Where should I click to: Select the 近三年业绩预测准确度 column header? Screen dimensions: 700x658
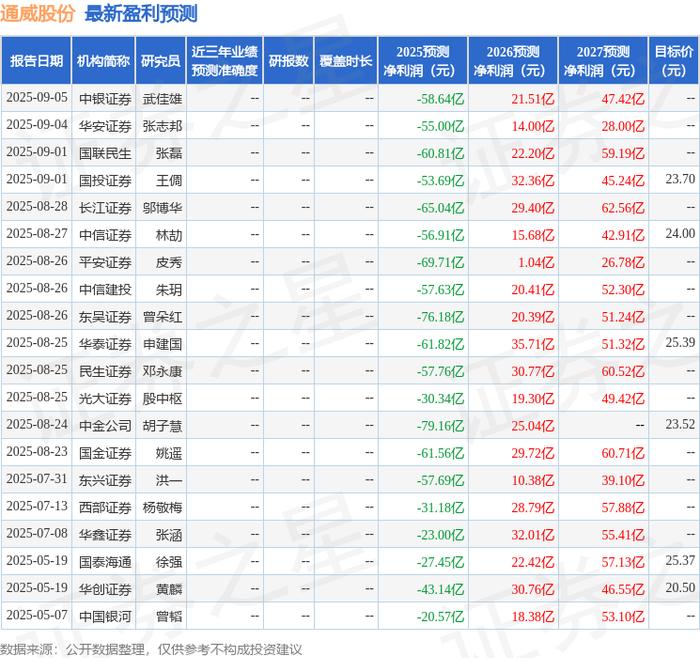225,61
